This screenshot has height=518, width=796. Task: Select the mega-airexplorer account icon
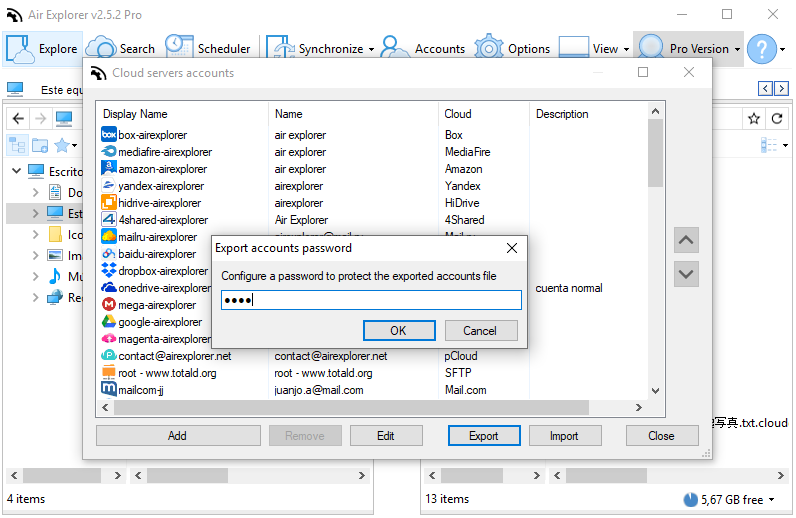click(x=109, y=304)
